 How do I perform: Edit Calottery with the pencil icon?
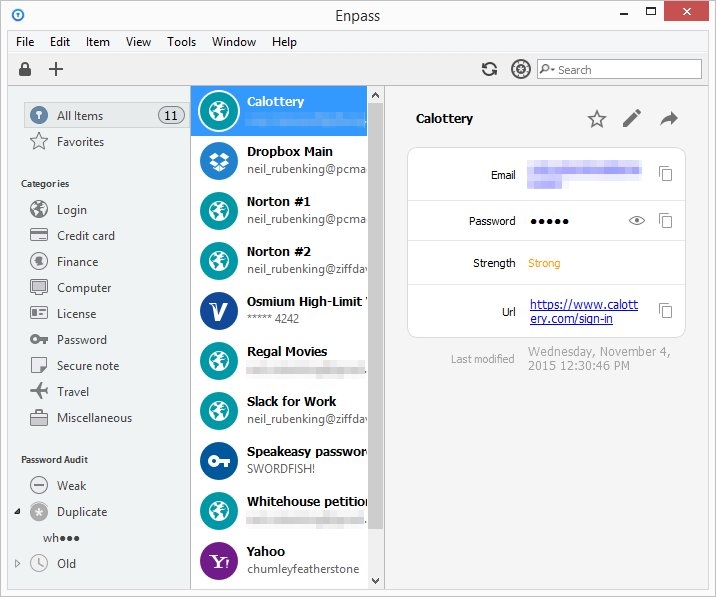coord(632,119)
